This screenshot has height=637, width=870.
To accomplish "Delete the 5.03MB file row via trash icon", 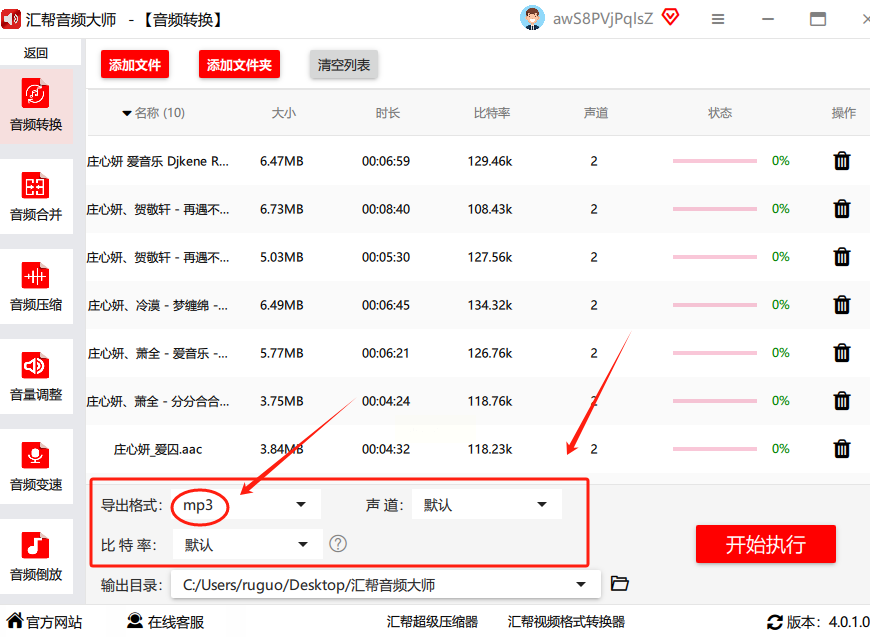I will tap(842, 257).
